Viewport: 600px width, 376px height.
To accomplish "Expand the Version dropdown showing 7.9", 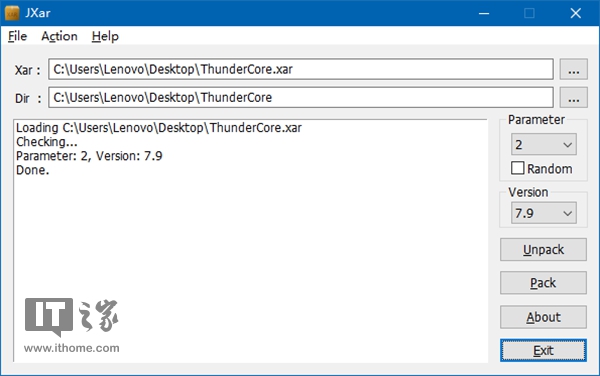I will (544, 213).
